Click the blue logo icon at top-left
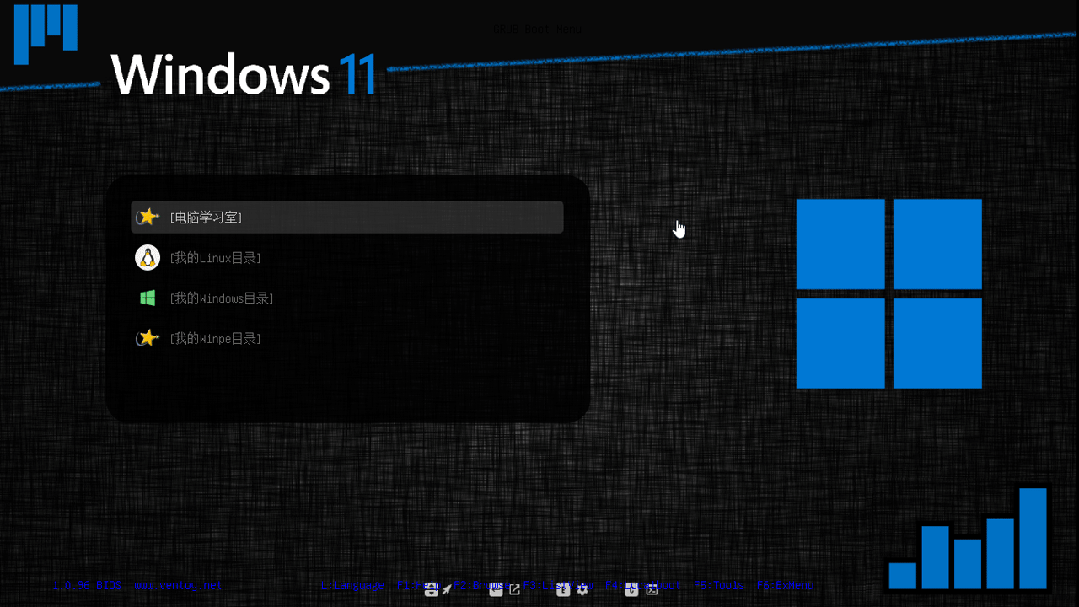The width and height of the screenshot is (1079, 607). click(x=46, y=34)
